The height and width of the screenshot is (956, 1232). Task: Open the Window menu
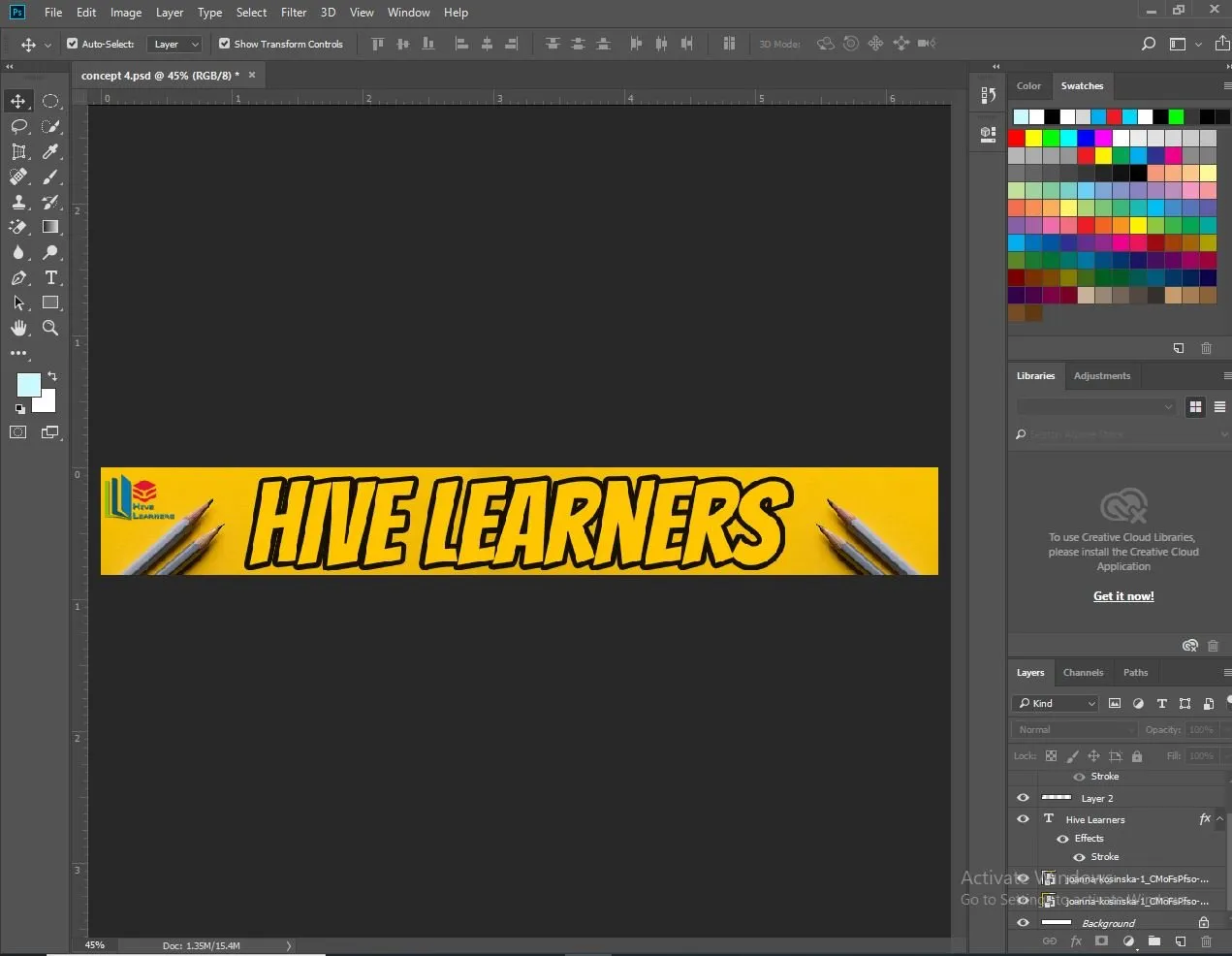coord(408,13)
